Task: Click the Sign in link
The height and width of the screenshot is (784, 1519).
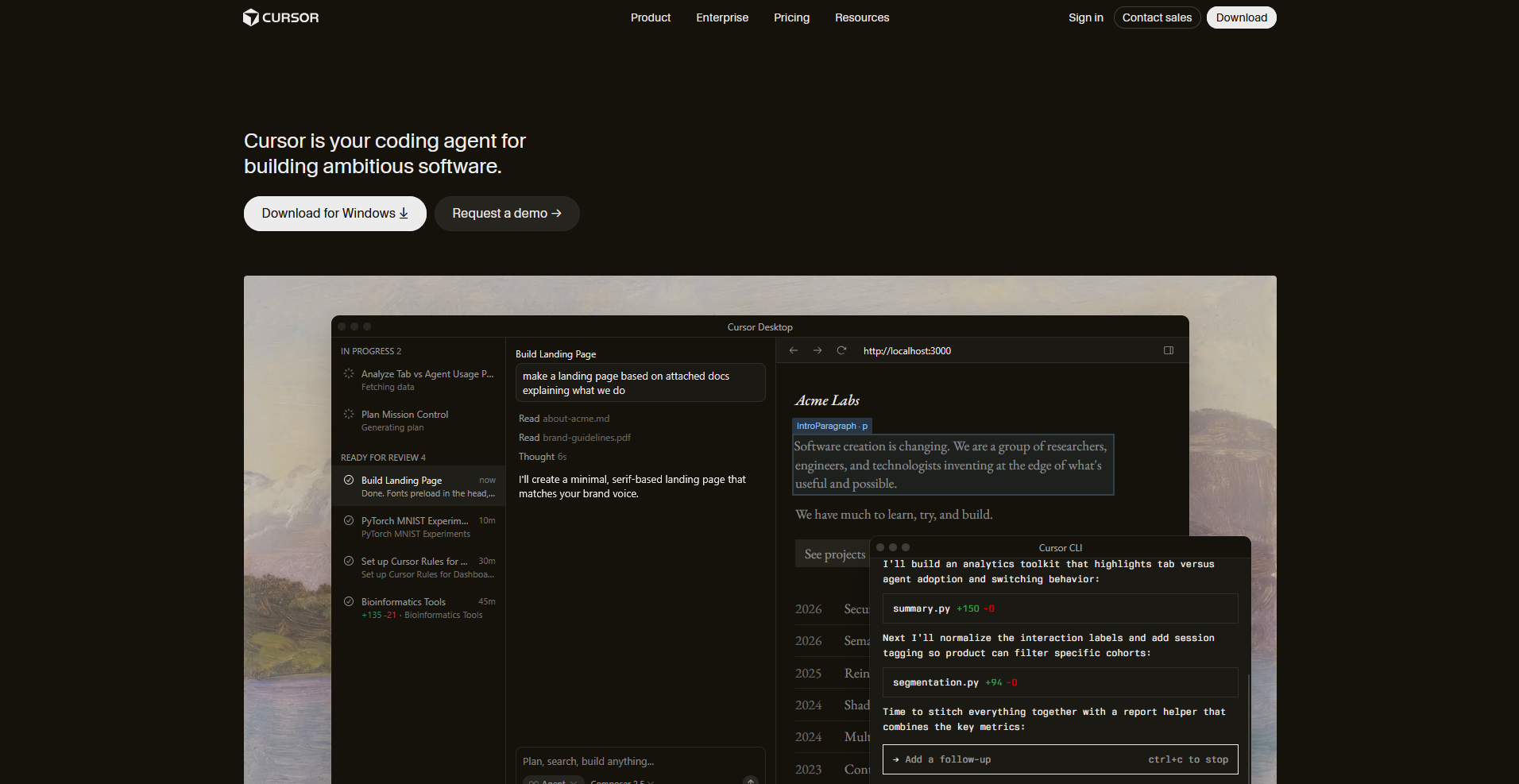Action: point(1085,17)
